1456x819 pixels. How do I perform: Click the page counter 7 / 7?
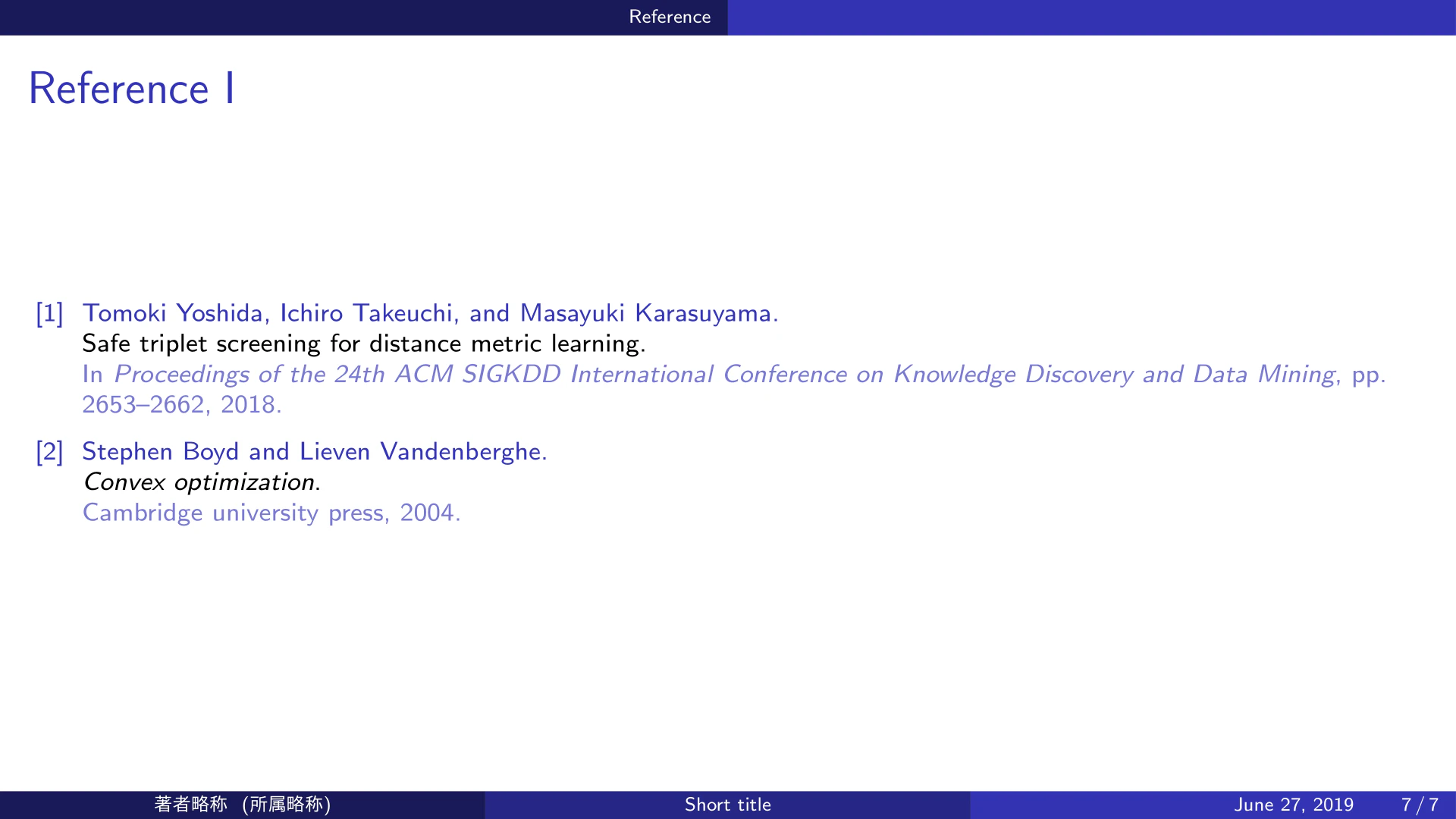pos(1420,805)
